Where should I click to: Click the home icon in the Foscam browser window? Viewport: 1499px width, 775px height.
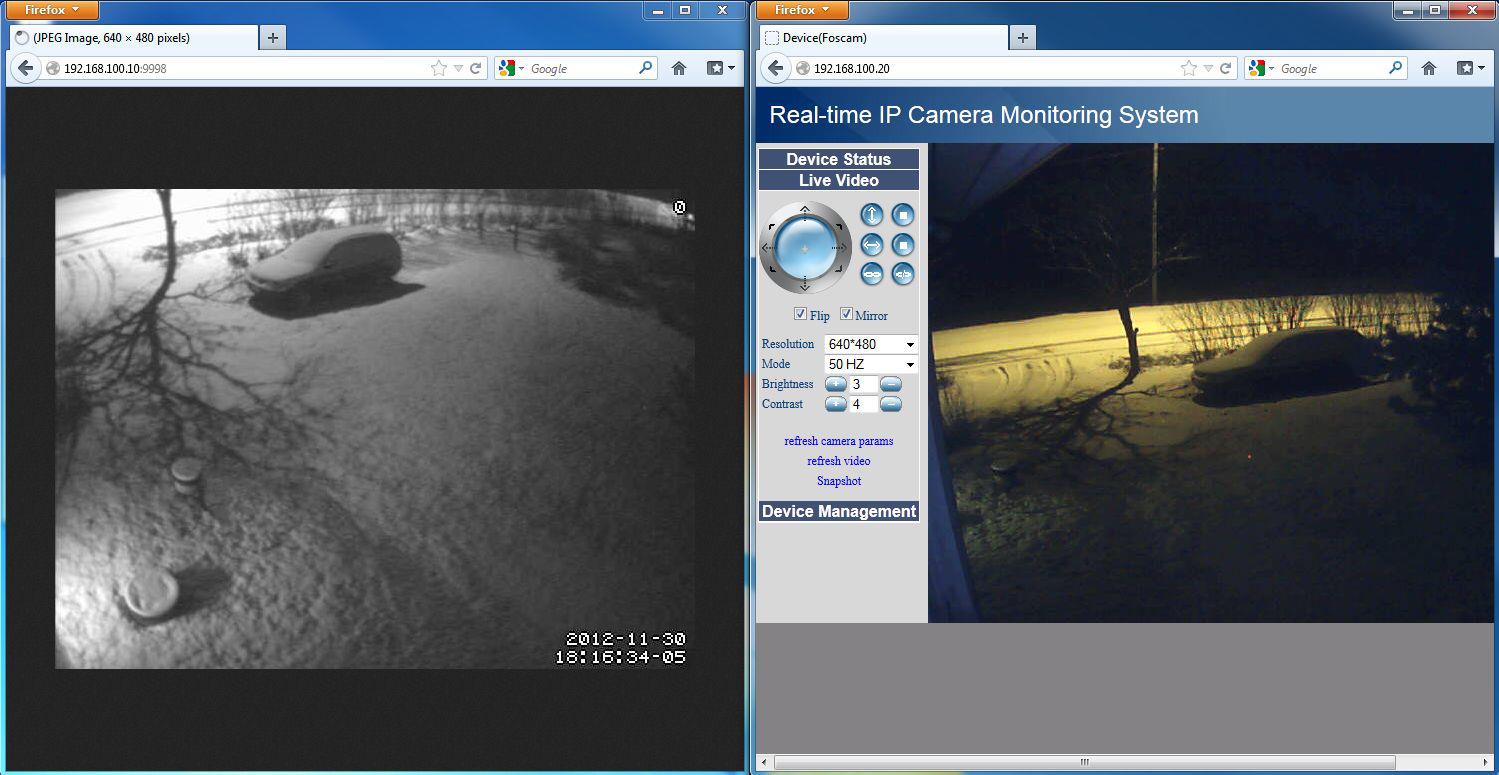click(1429, 68)
